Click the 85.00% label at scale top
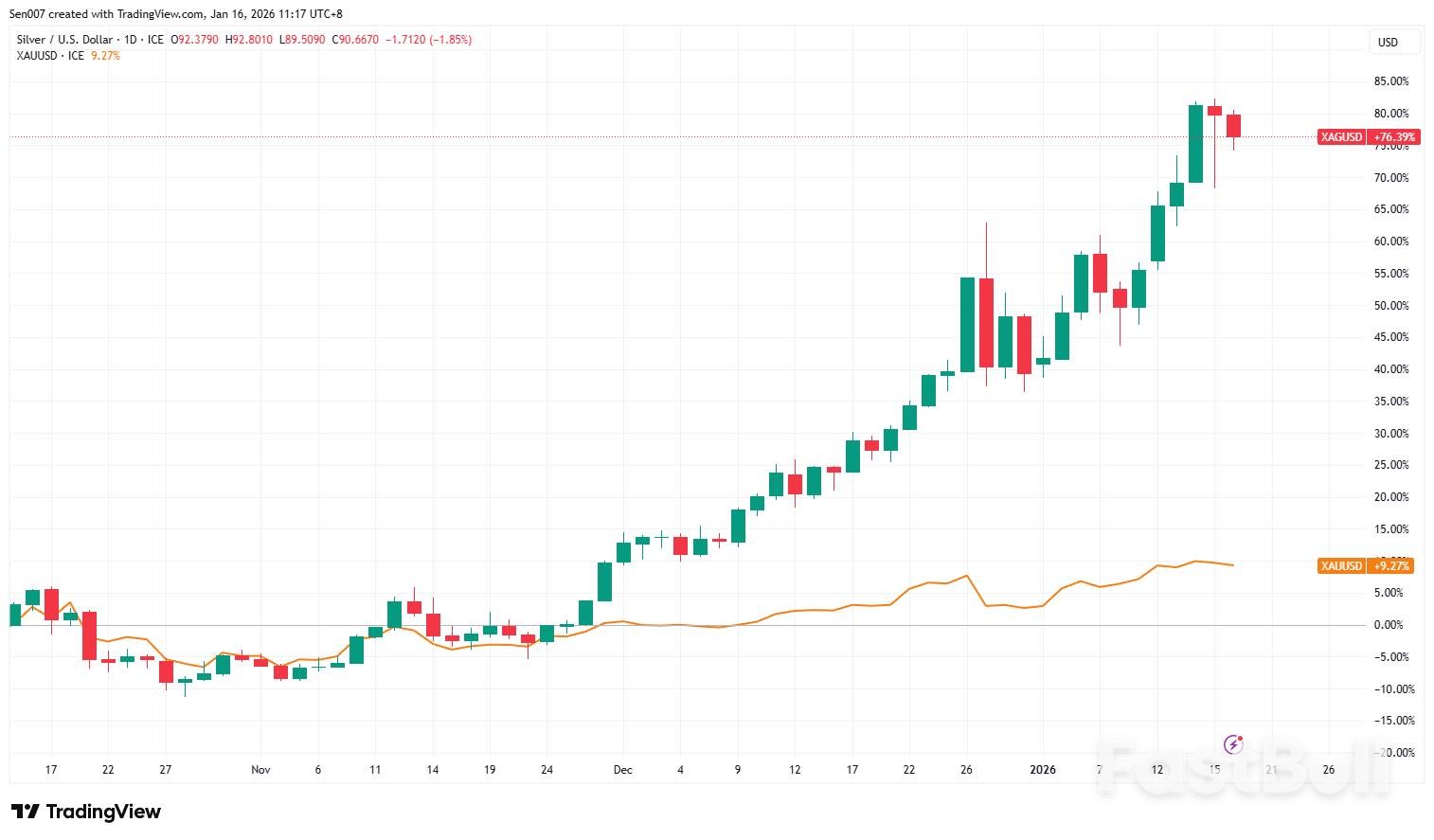 (1390, 82)
